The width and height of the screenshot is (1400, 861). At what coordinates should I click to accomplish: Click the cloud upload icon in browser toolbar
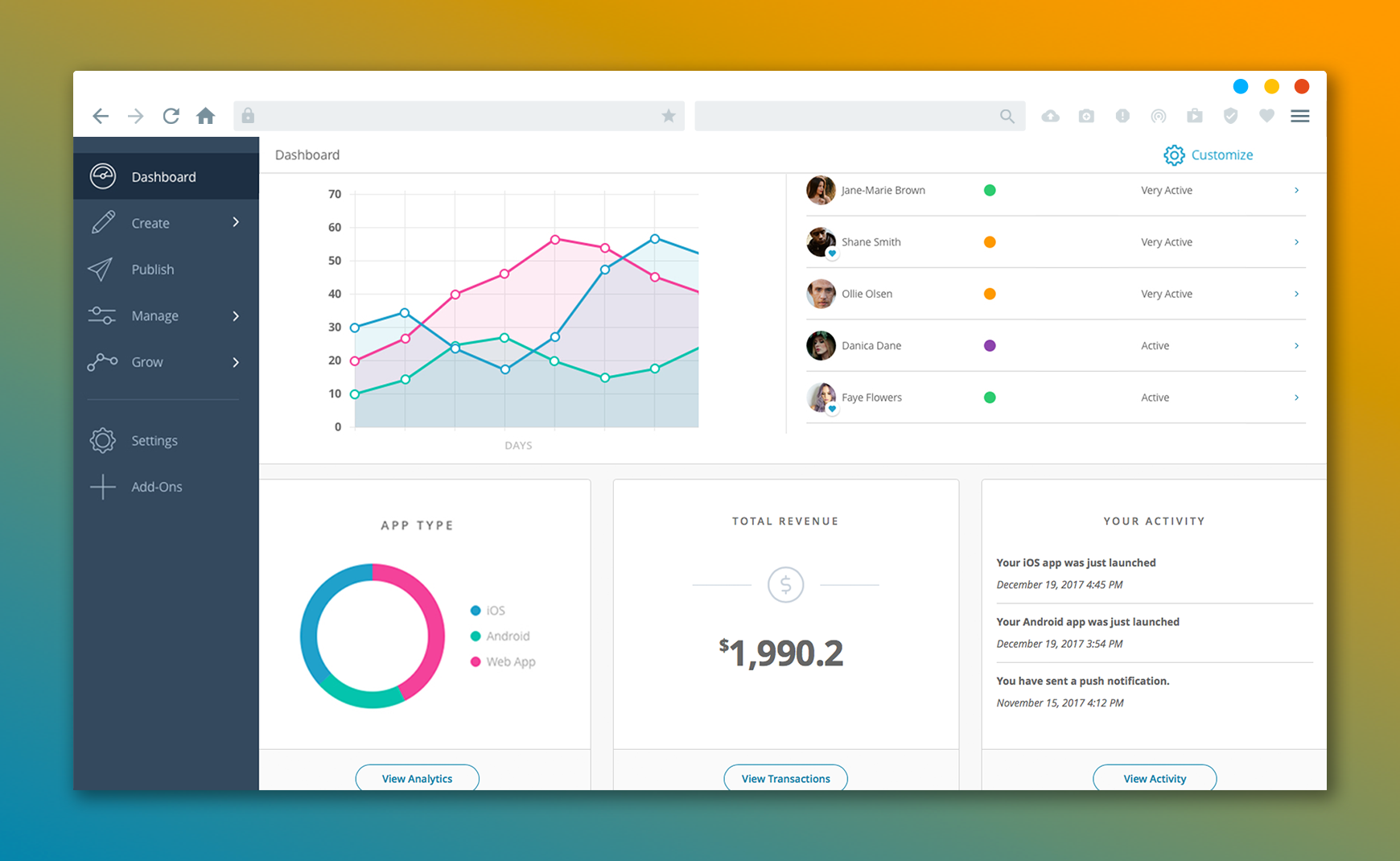pyautogui.click(x=1050, y=116)
